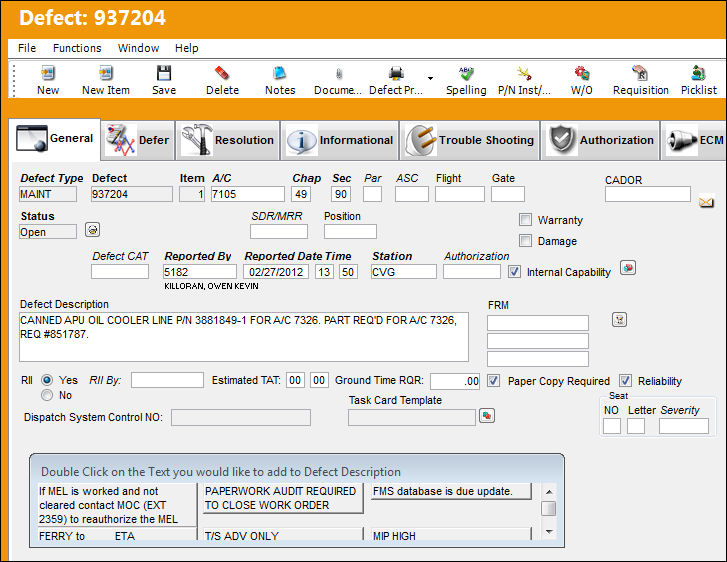727x562 pixels.
Task: Click the New Item toolbar icon
Action: [x=106, y=73]
